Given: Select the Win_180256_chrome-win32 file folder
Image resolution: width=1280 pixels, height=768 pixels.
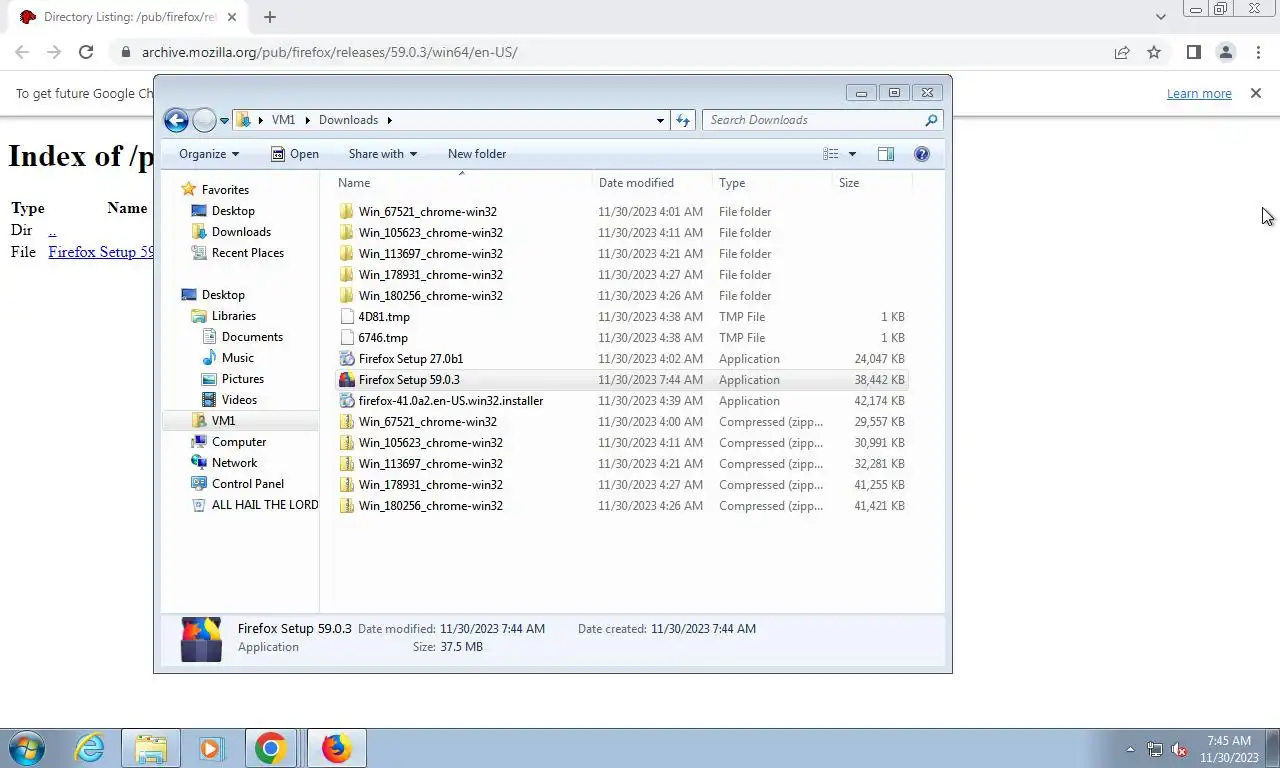Looking at the screenshot, I should pos(621,296).
